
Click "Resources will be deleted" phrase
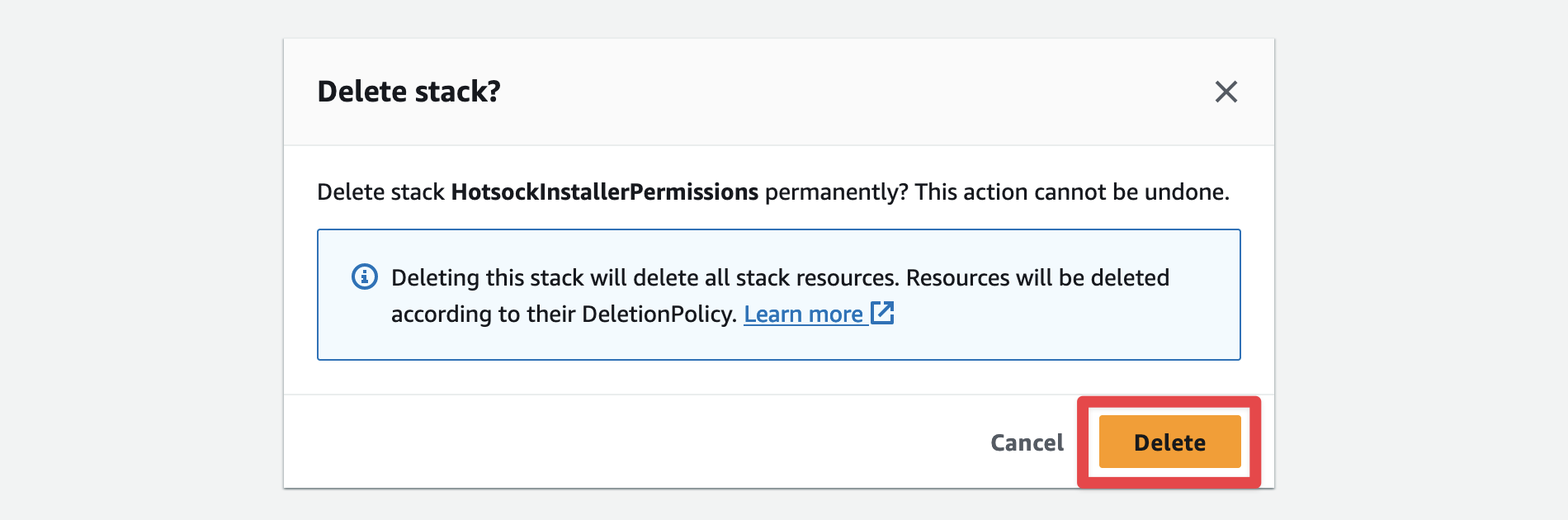[1037, 278]
